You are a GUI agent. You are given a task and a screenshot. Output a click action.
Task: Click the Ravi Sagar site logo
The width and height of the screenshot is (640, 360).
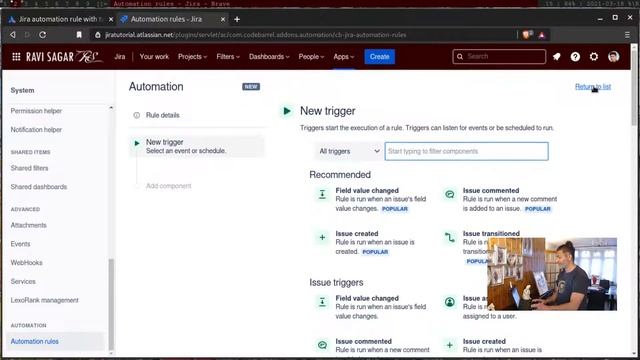pyautogui.click(x=64, y=57)
